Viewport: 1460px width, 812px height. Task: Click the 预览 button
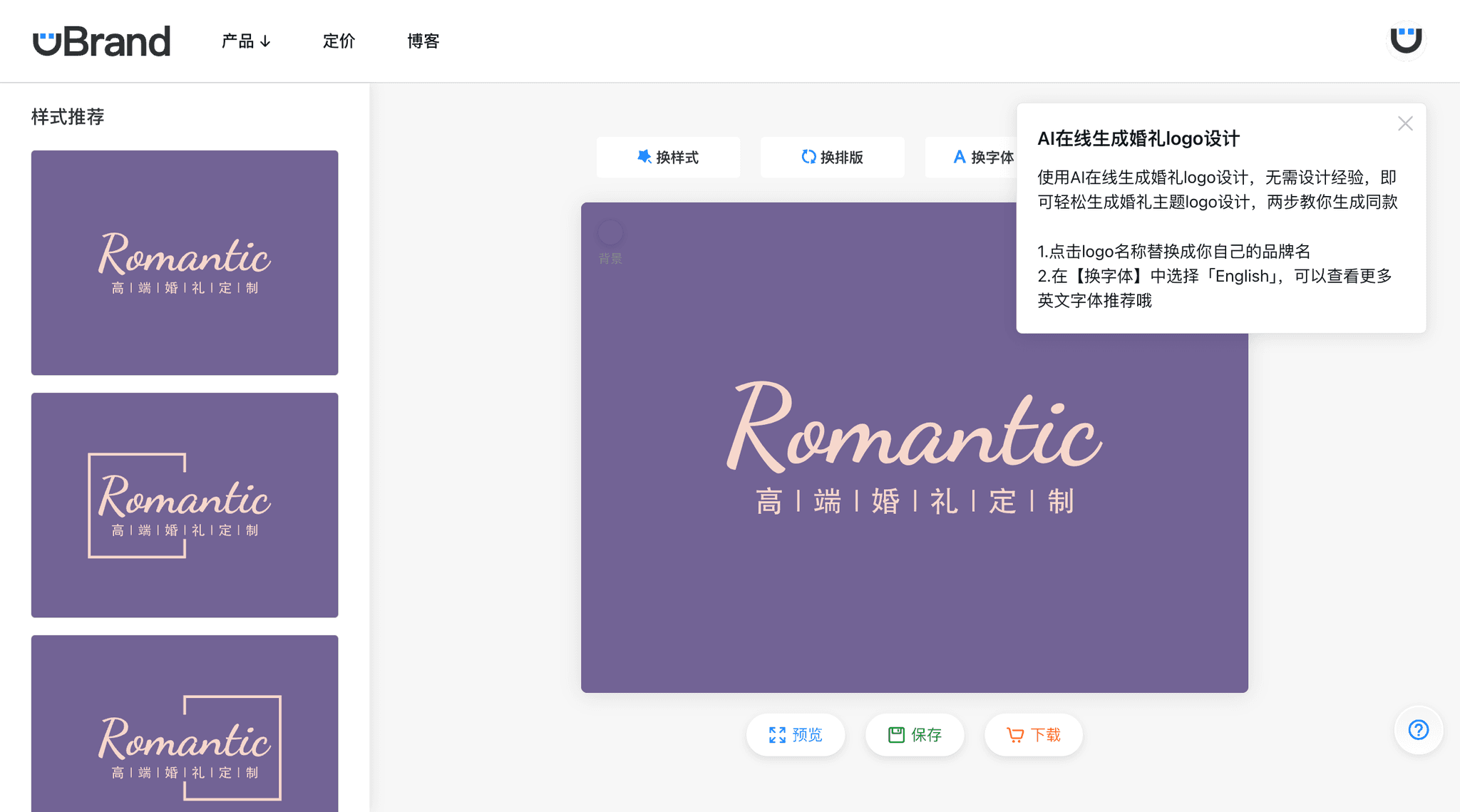pyautogui.click(x=795, y=734)
